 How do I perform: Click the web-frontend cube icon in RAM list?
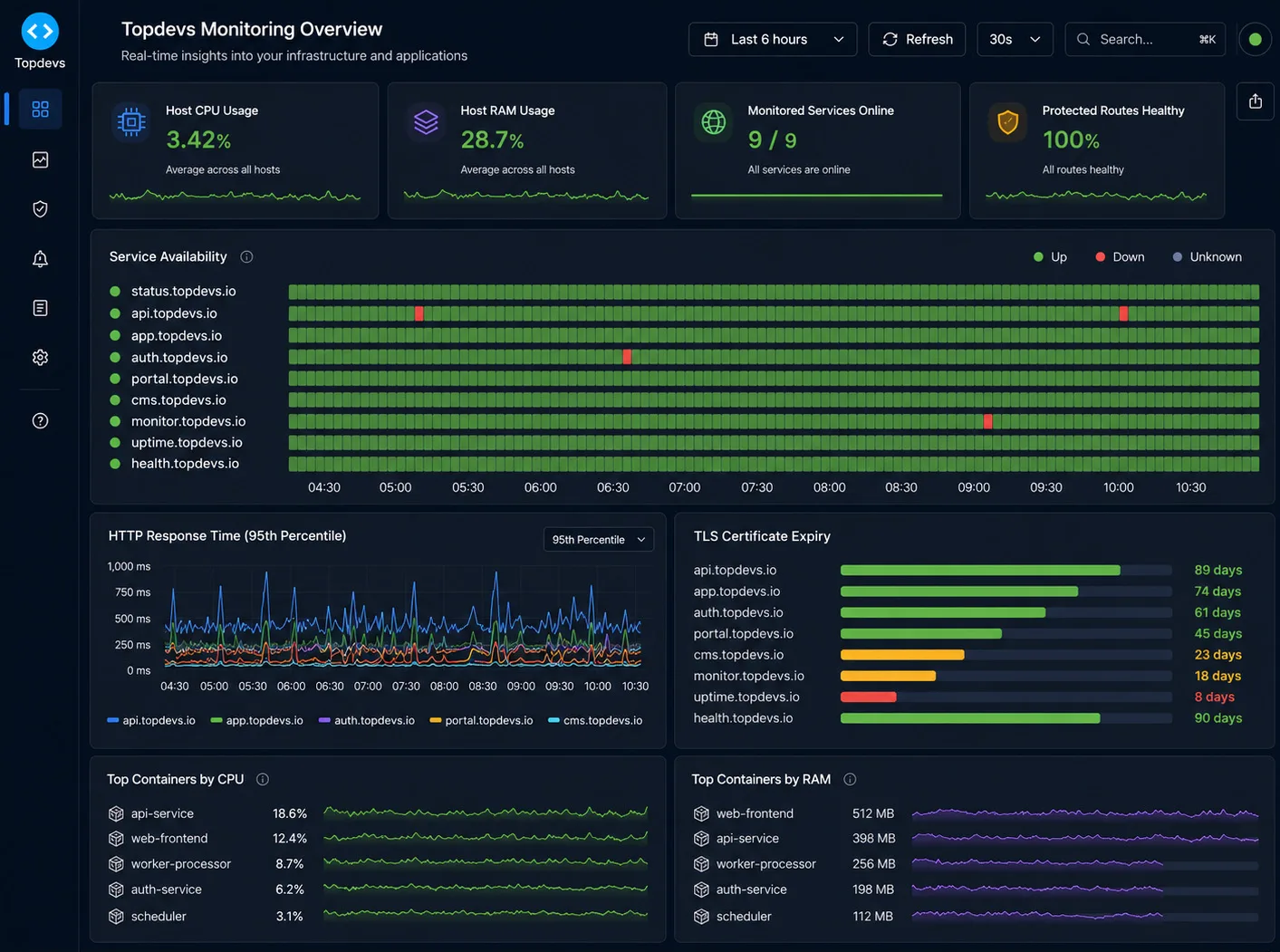(x=701, y=813)
